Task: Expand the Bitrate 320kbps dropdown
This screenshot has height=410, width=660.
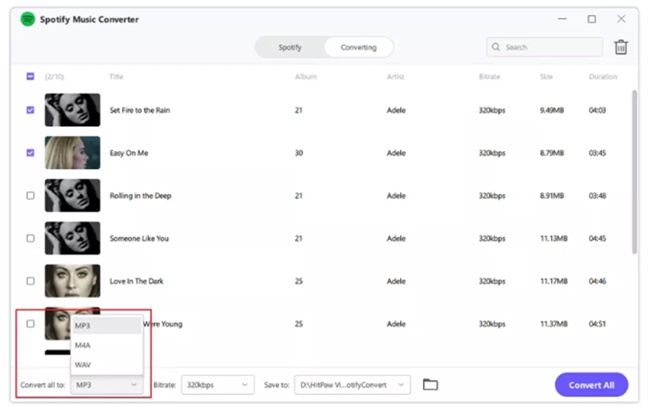Action: coord(217,384)
